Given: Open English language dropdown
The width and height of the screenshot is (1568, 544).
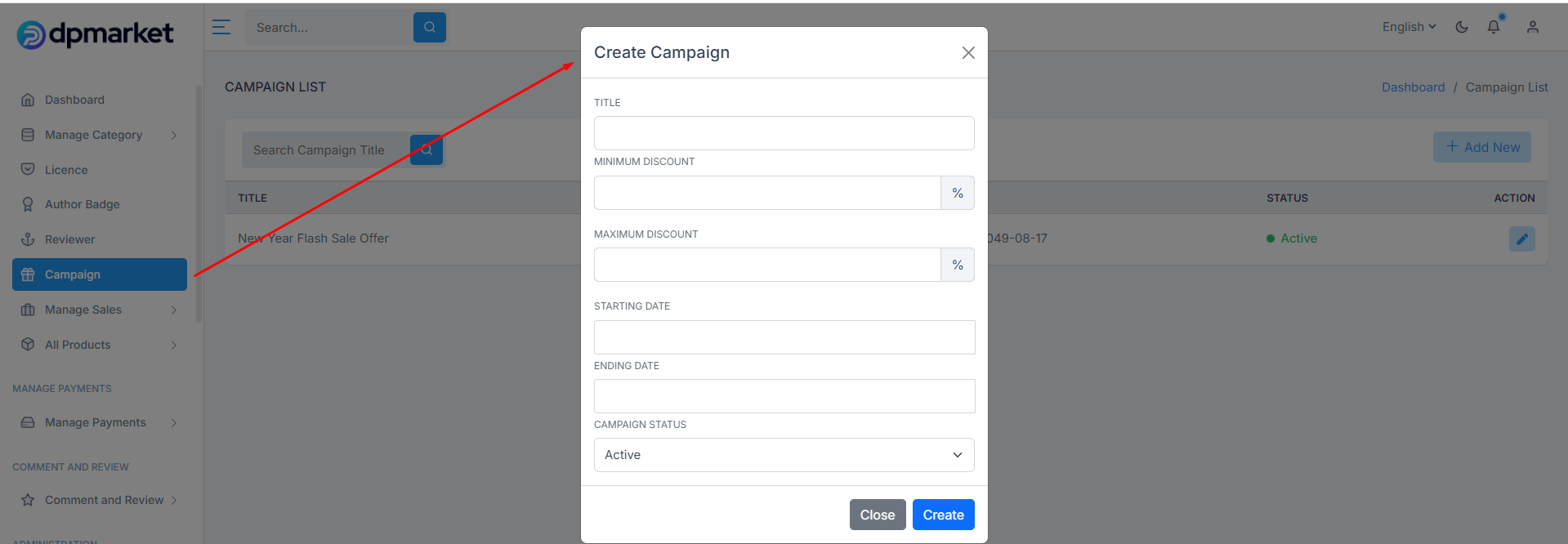Looking at the screenshot, I should [1409, 27].
